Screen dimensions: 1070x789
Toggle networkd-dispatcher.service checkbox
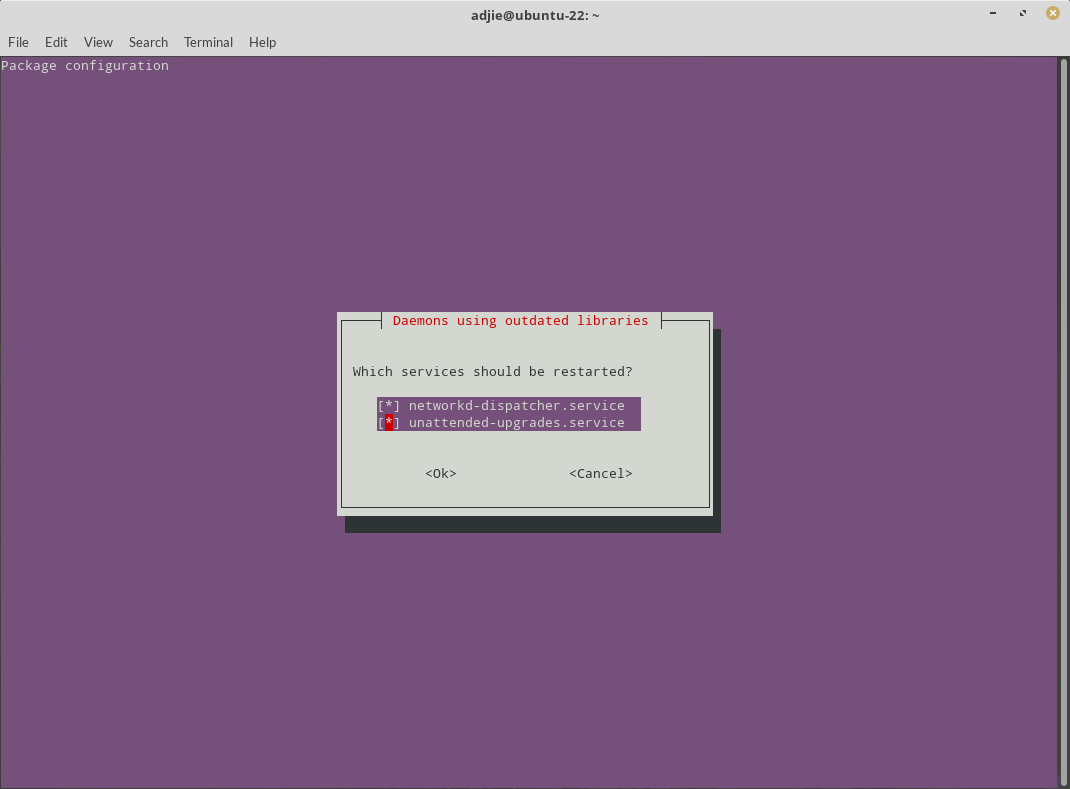pos(389,405)
